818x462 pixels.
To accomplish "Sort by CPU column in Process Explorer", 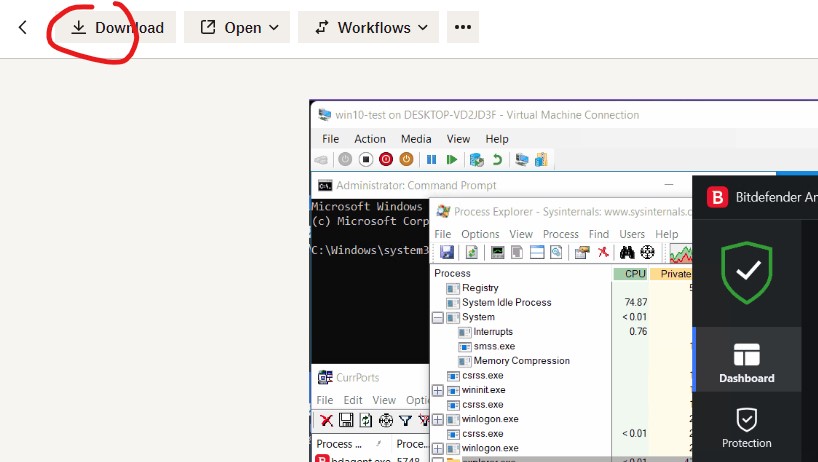I will click(630, 274).
